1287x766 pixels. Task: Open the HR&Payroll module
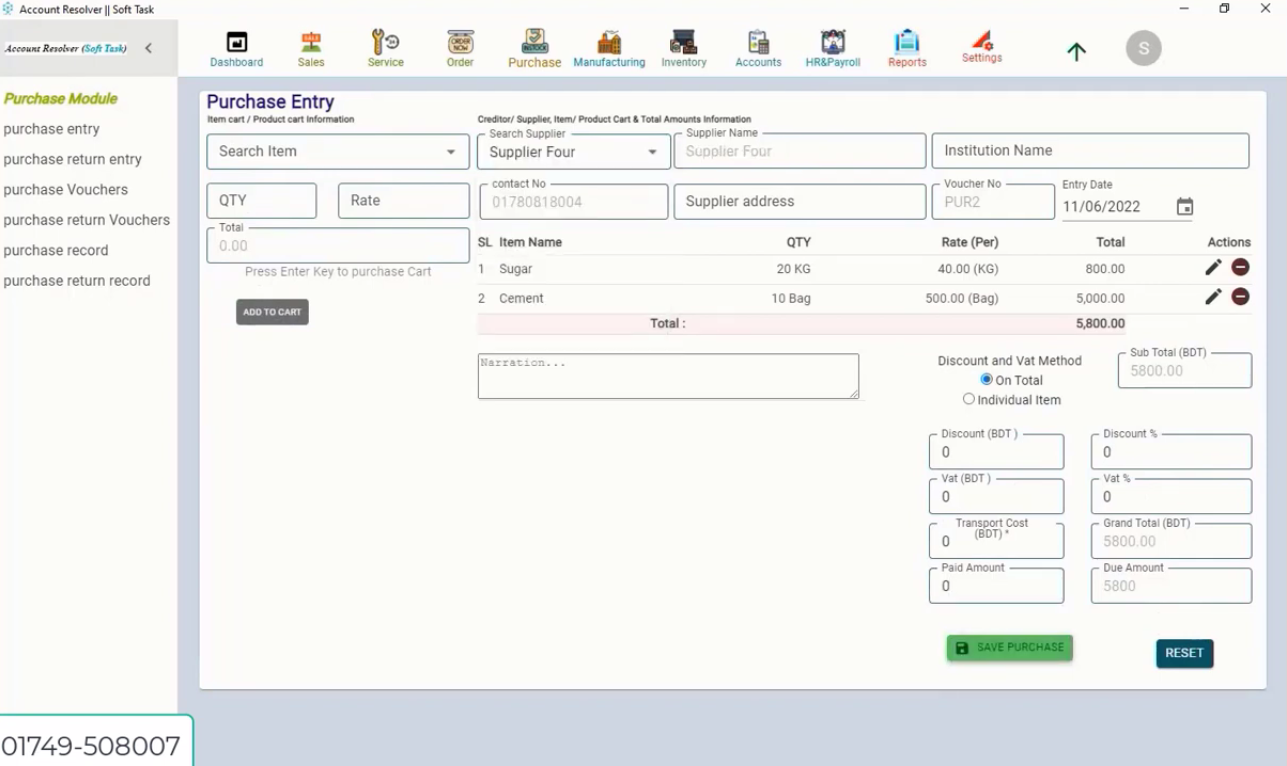[831, 48]
